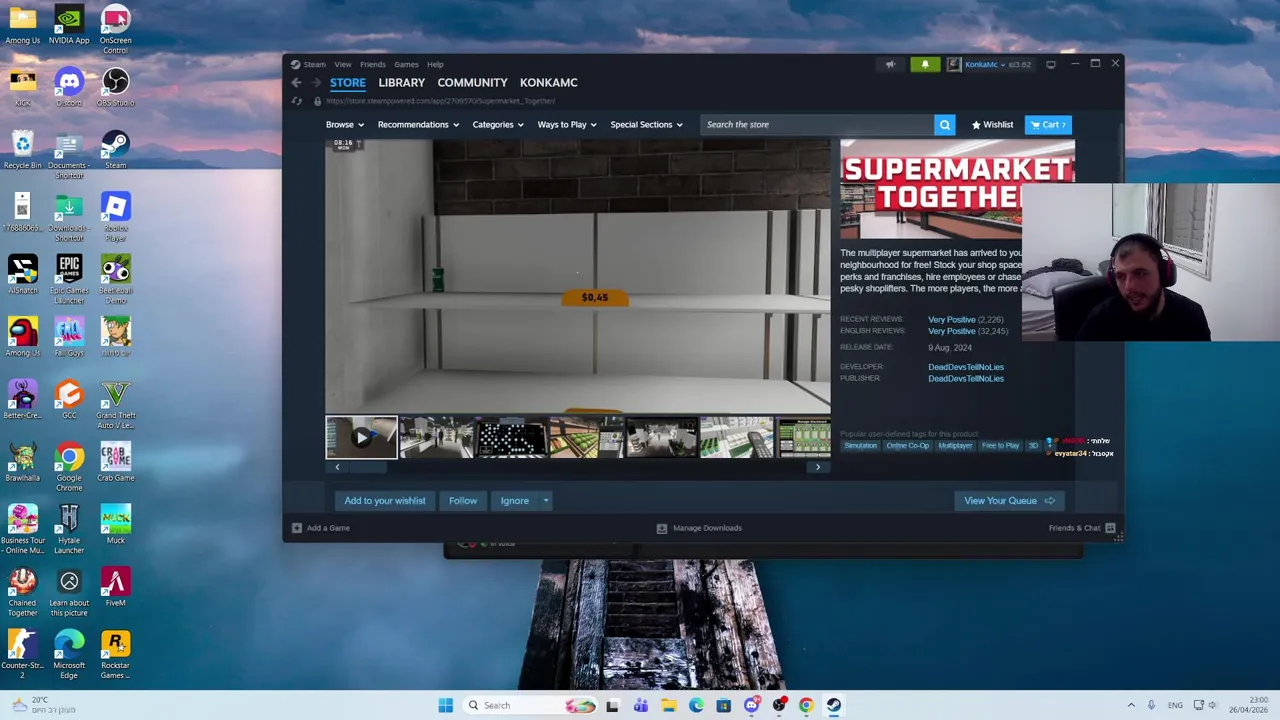Open the Steam menu

pyautogui.click(x=314, y=64)
